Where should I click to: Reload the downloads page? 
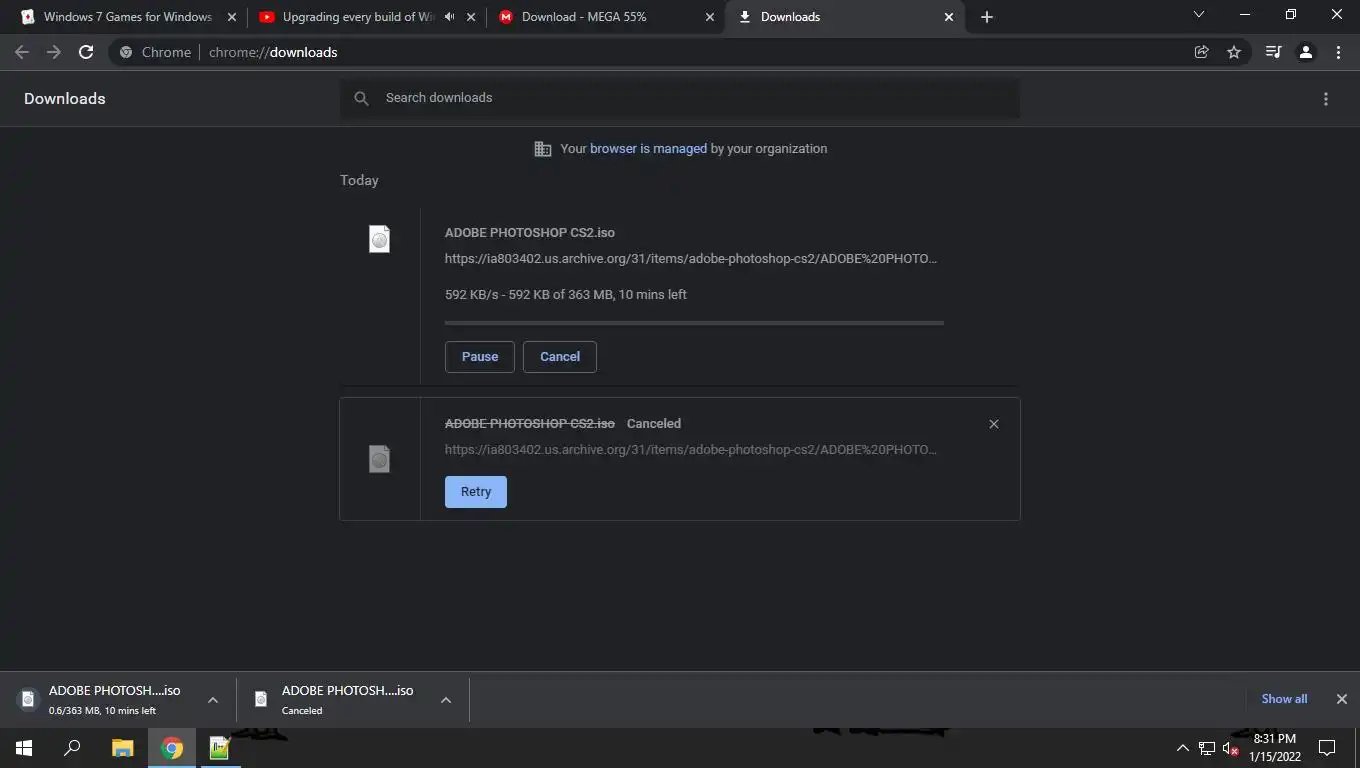(x=86, y=52)
